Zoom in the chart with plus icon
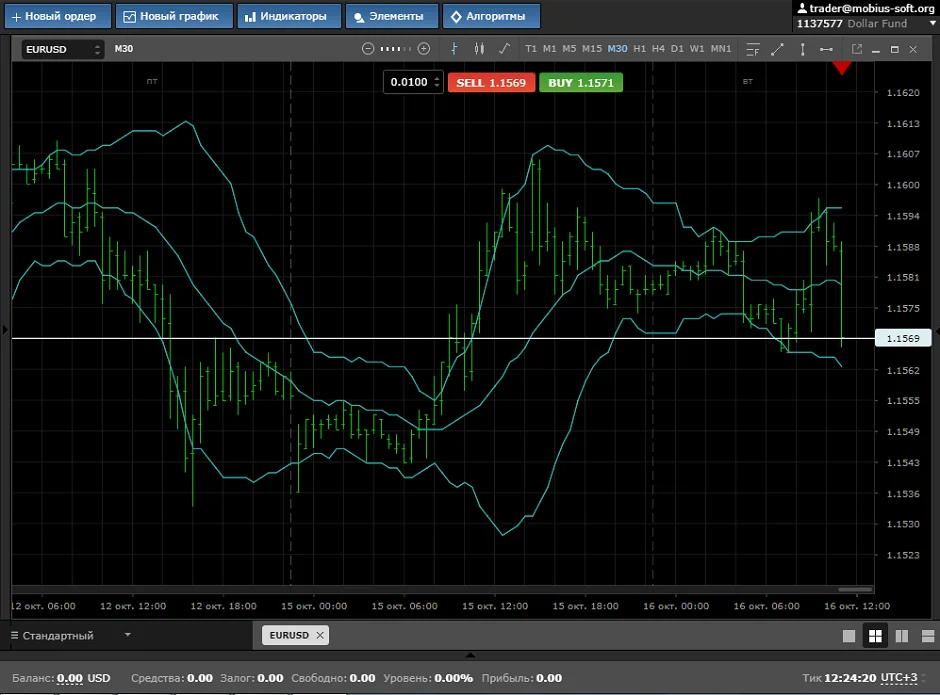This screenshot has width=940, height=695. point(424,49)
